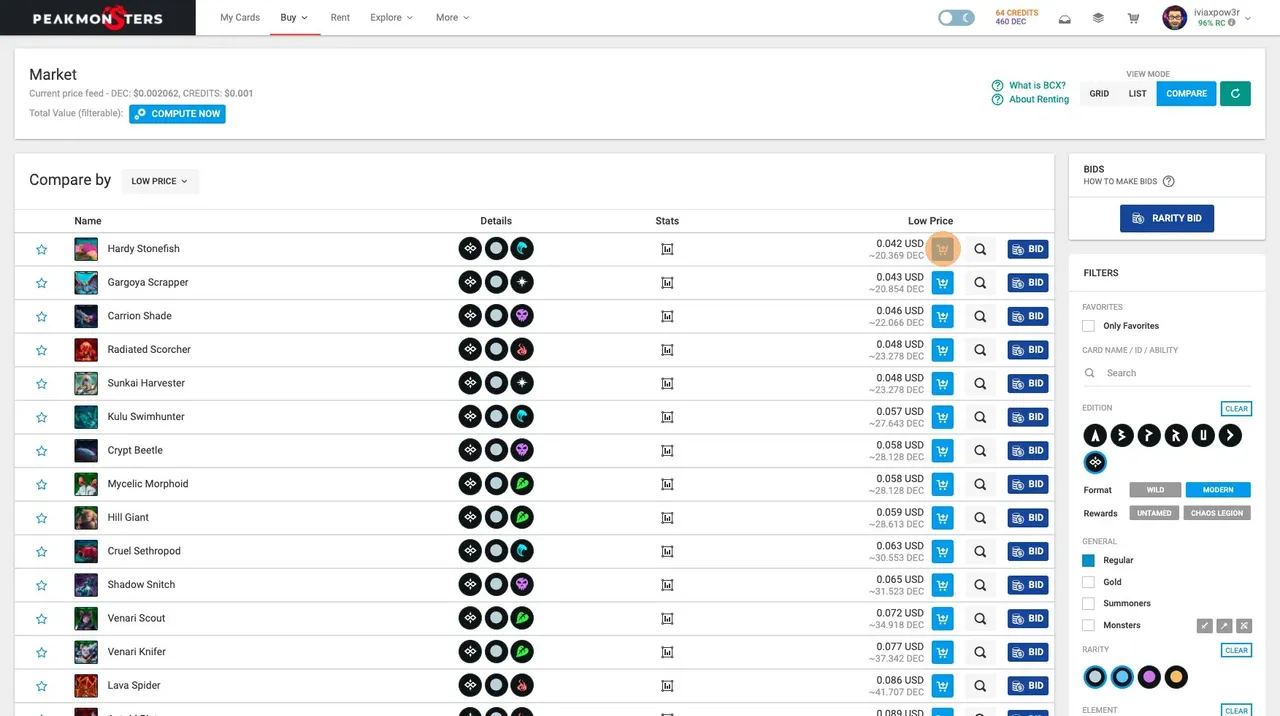Open magnifier search for Carrion Shade
Viewport: 1280px width, 716px height.
tap(980, 316)
